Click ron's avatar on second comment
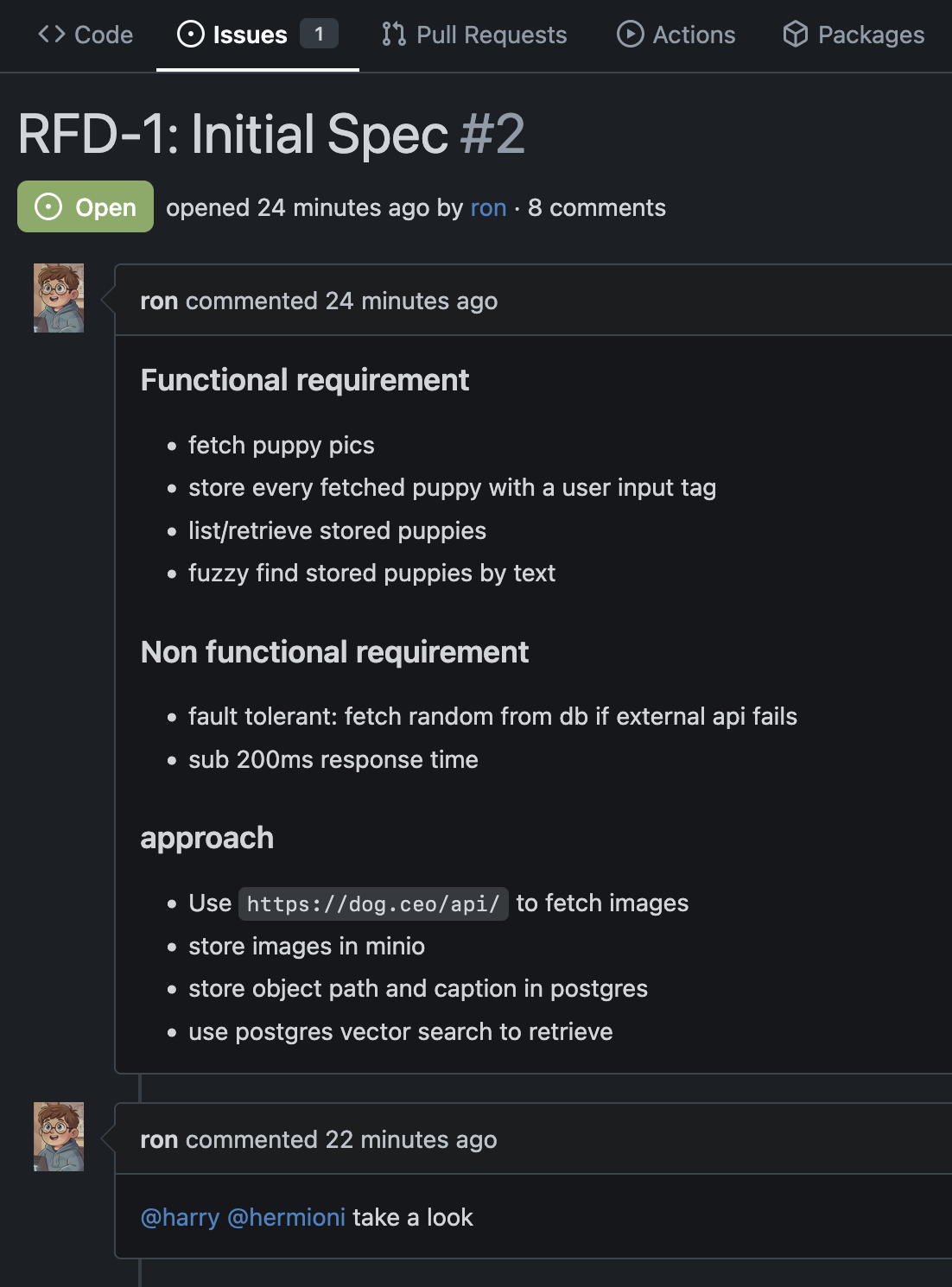This screenshot has height=1287, width=952. [x=59, y=1137]
